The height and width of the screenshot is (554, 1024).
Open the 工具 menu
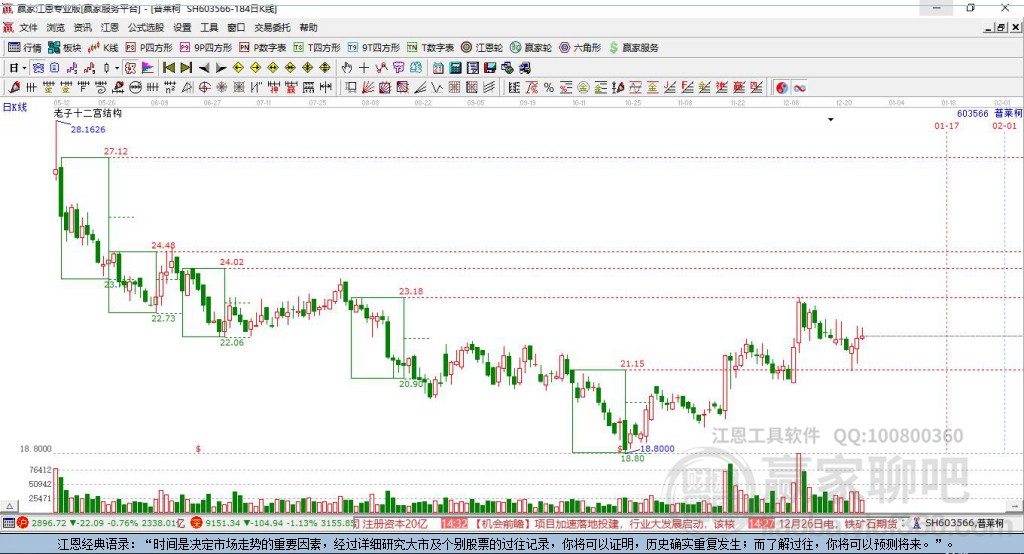pos(209,27)
